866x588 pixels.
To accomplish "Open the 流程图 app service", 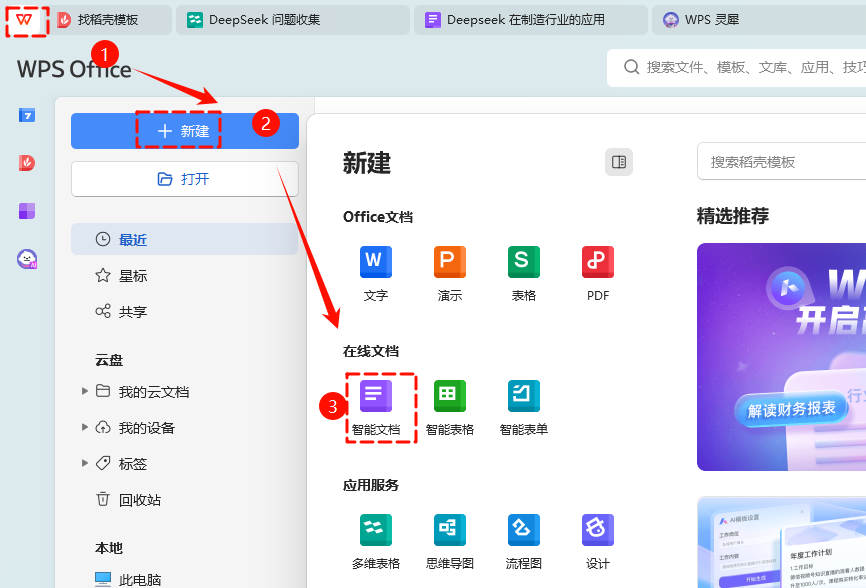I will point(524,542).
